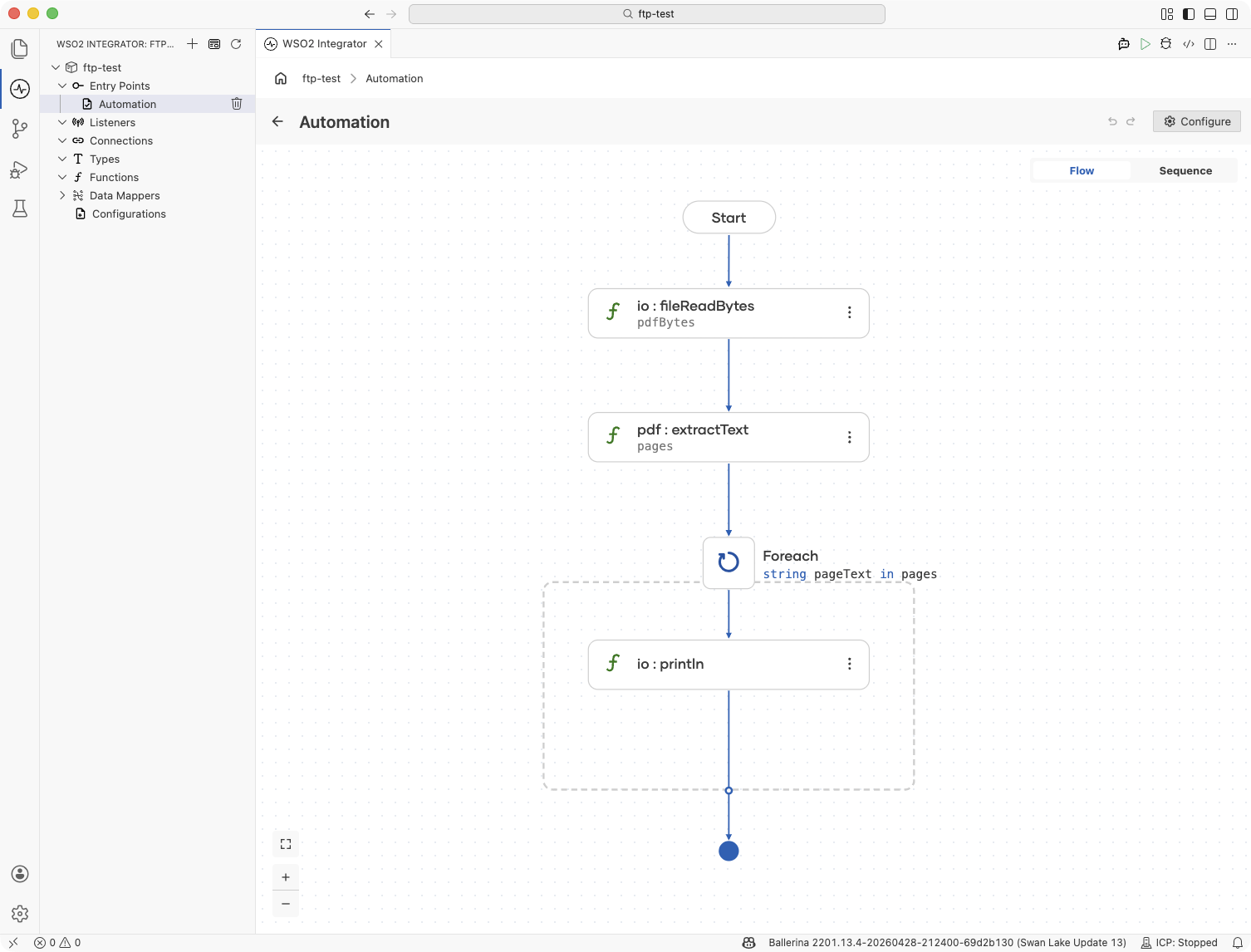Go back with the arrow beside the Automation title

coord(277,121)
